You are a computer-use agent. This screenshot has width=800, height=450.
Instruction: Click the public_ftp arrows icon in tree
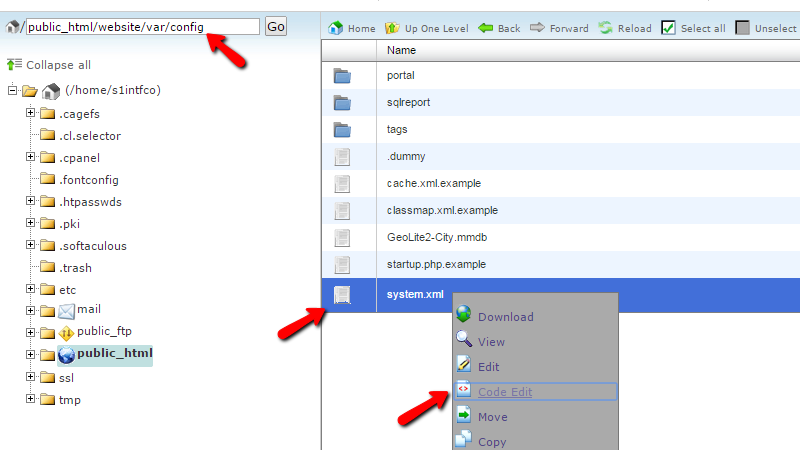[x=66, y=333]
